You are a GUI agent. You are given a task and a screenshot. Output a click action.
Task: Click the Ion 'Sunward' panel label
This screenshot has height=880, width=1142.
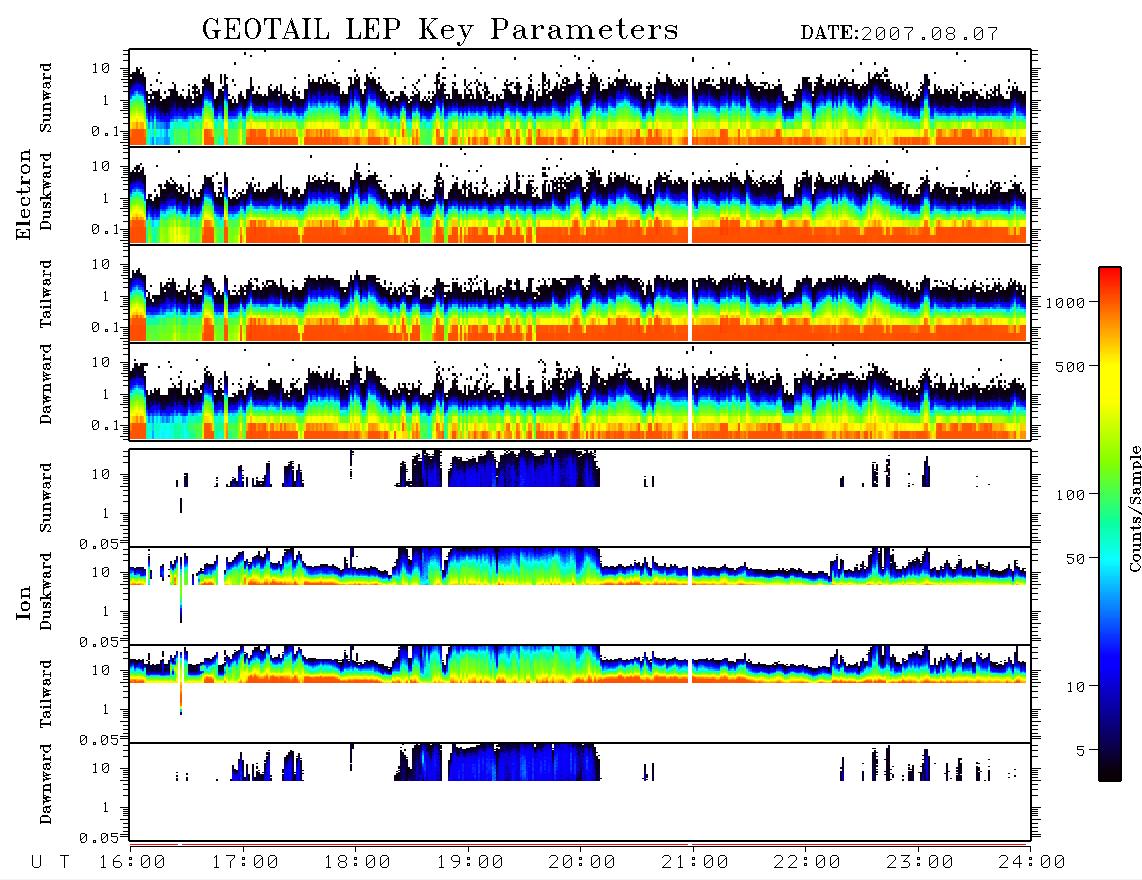[x=45, y=497]
